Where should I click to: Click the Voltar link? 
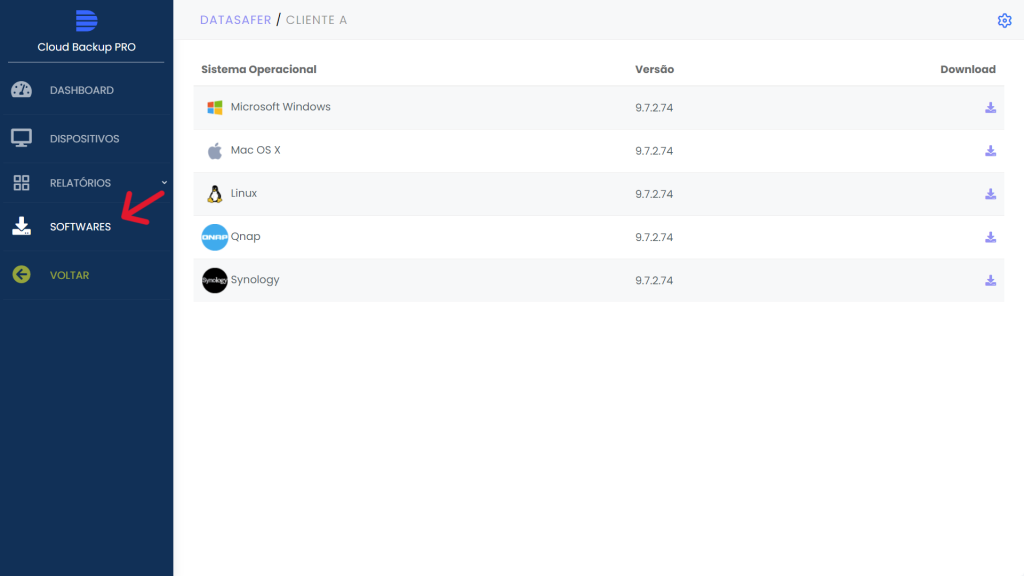(x=69, y=275)
